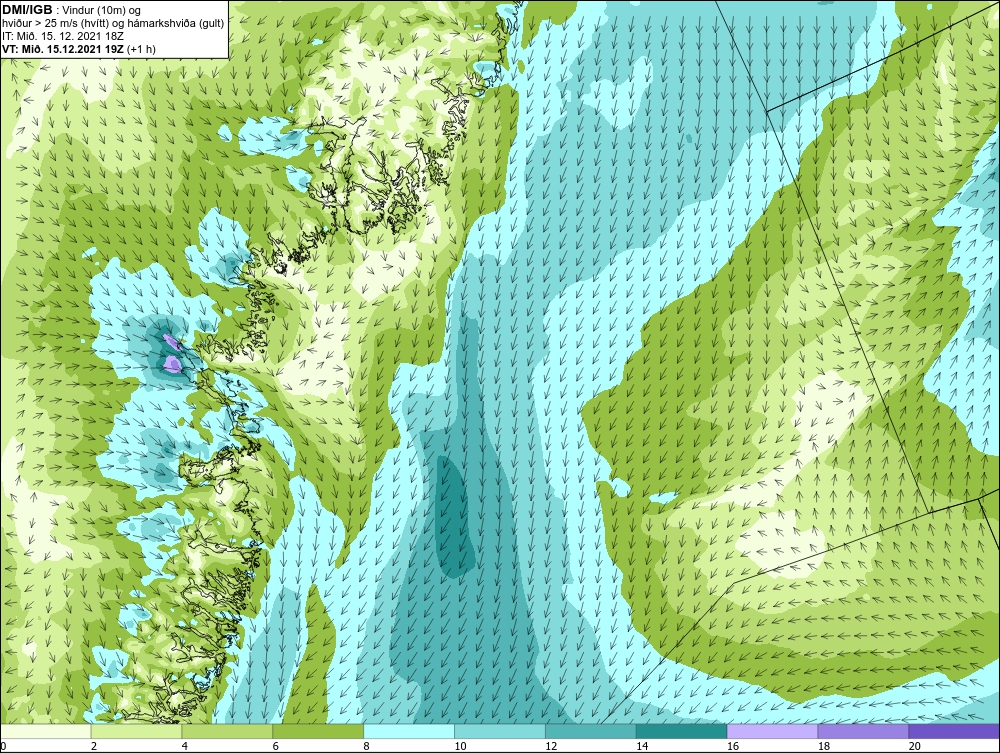
Task: Click the legend scale label "12"
Action: pyautogui.click(x=551, y=746)
